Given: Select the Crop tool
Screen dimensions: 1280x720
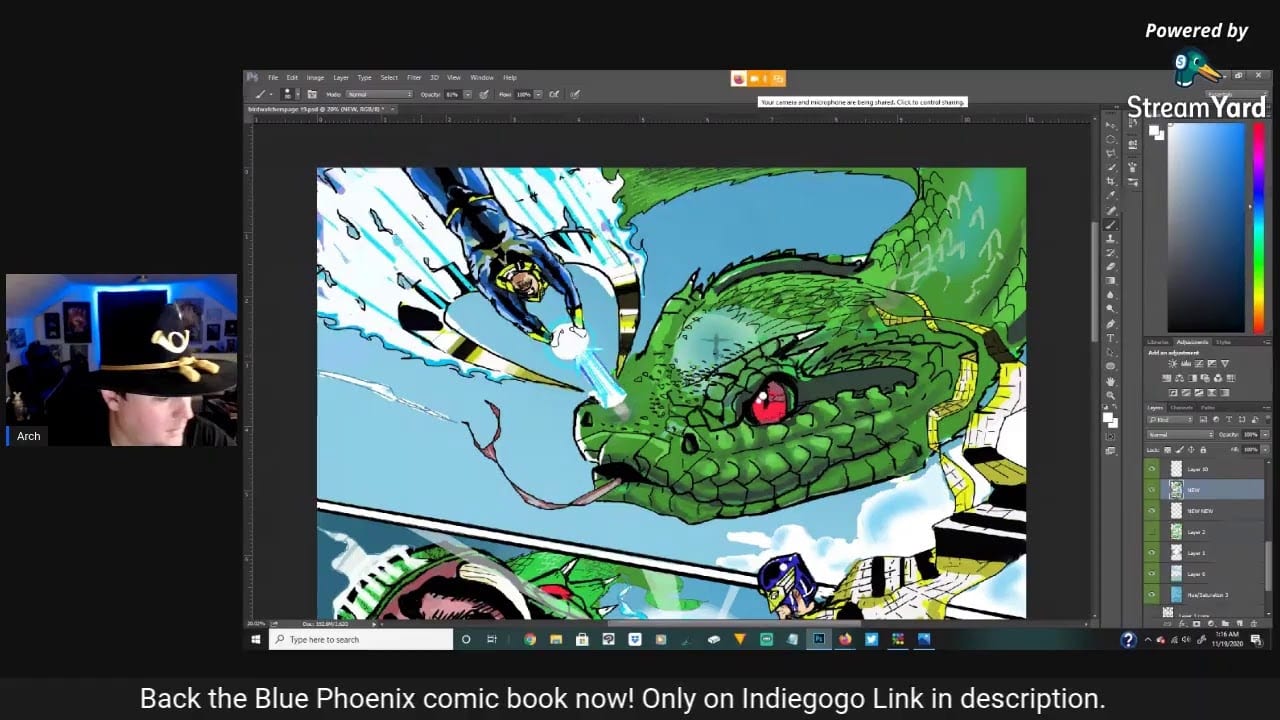Looking at the screenshot, I should point(1111,182).
